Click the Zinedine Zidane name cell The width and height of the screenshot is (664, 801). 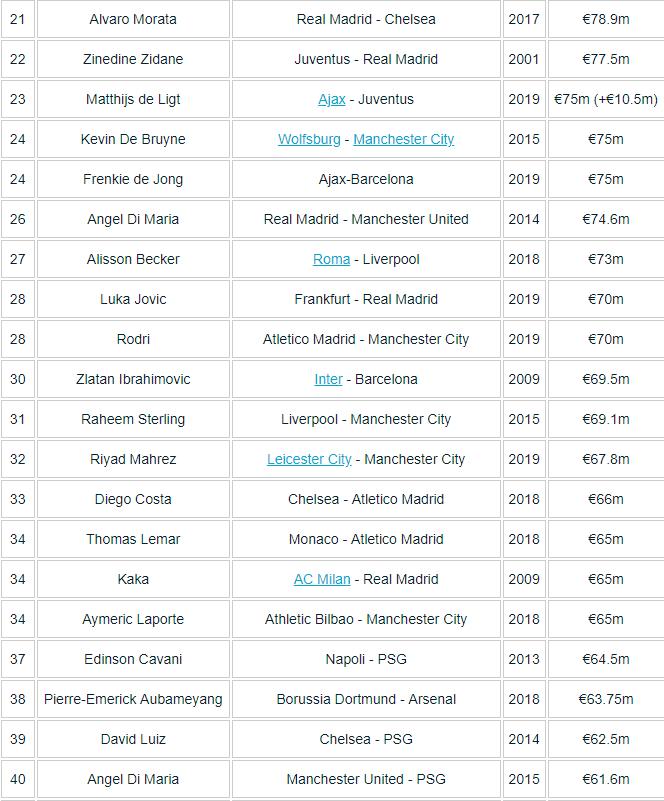coord(133,59)
